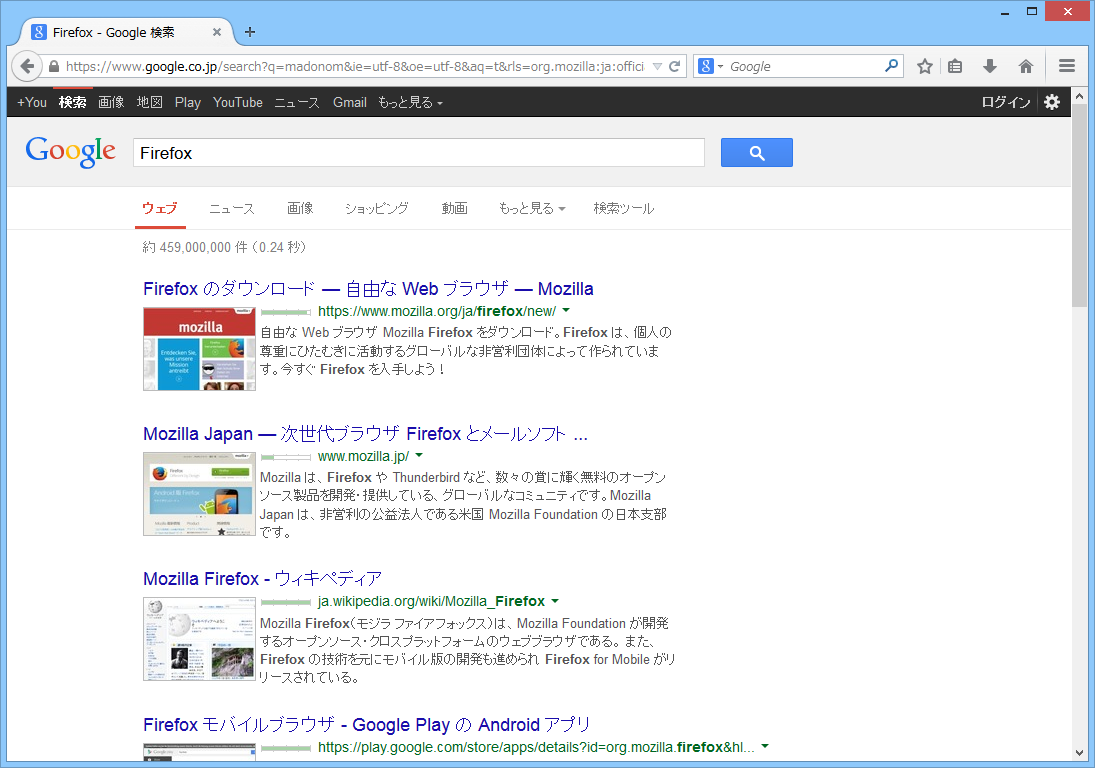Open +You in the Google bar
1095x768 pixels.
(31, 102)
